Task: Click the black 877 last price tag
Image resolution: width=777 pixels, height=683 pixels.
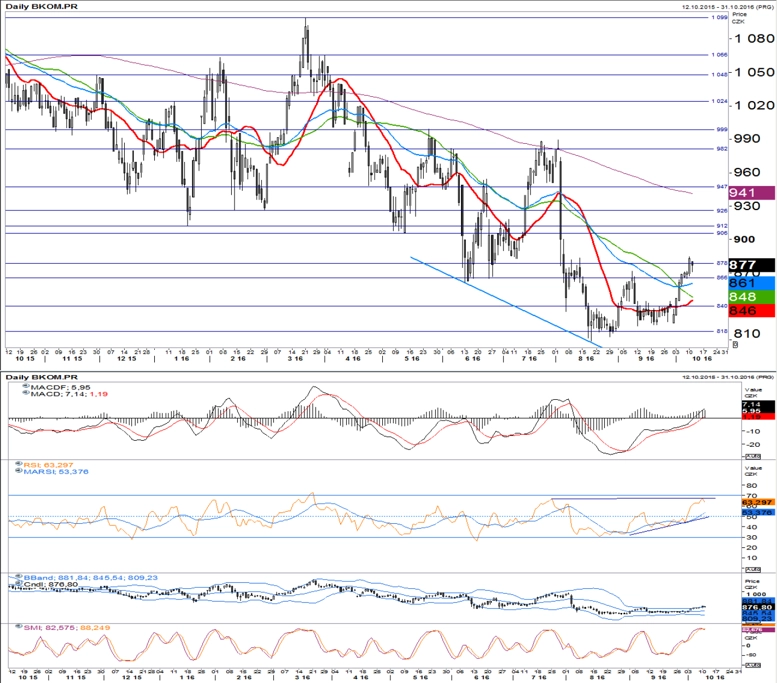Action: click(751, 265)
